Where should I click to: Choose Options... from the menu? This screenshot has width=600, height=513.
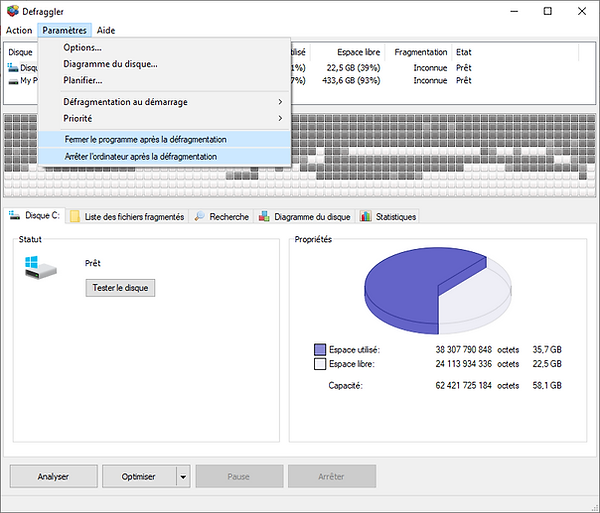click(x=165, y=47)
